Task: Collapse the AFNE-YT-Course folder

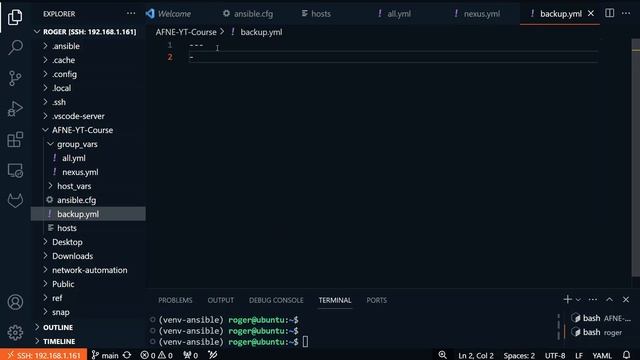Action: click(88, 130)
